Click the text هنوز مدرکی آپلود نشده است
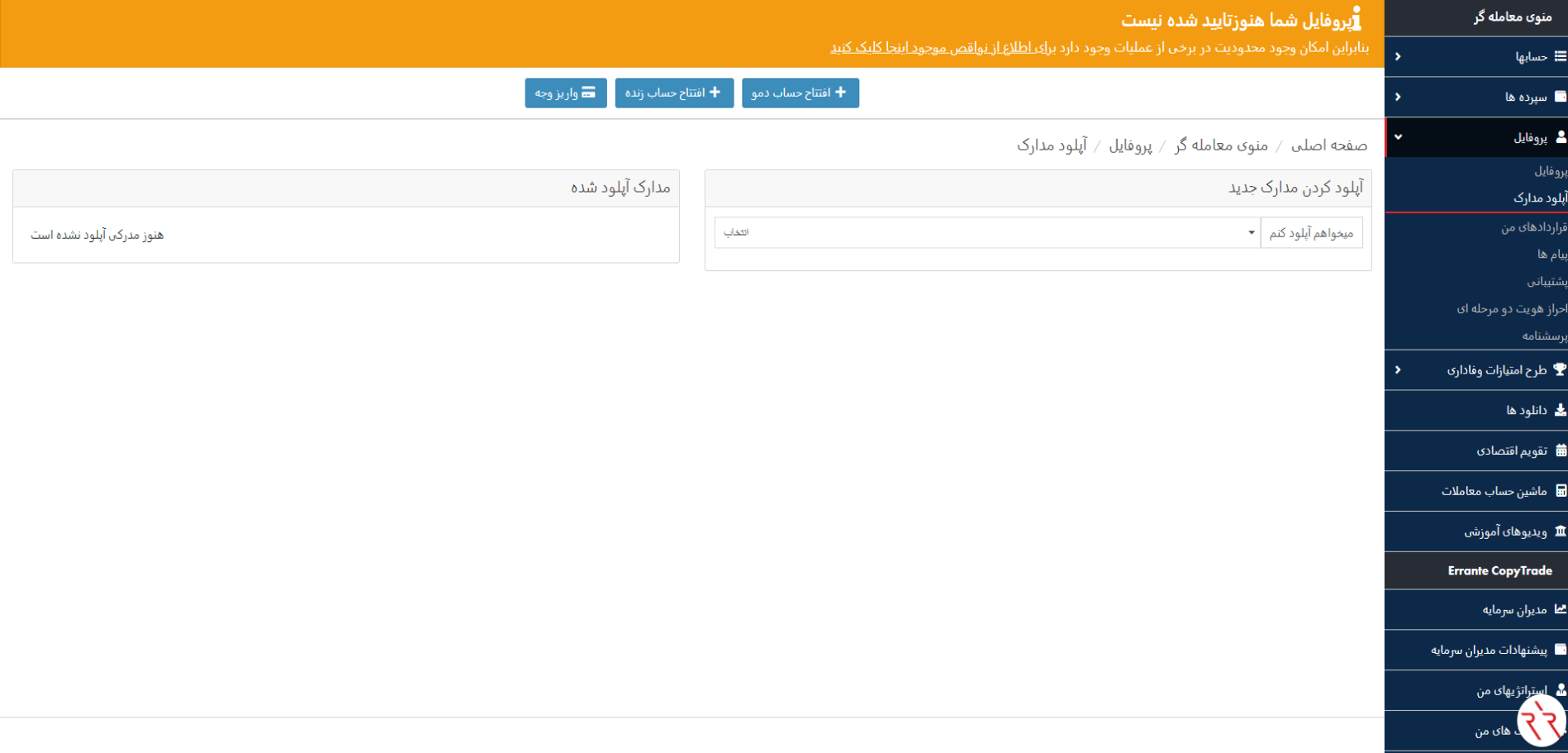 pos(97,235)
